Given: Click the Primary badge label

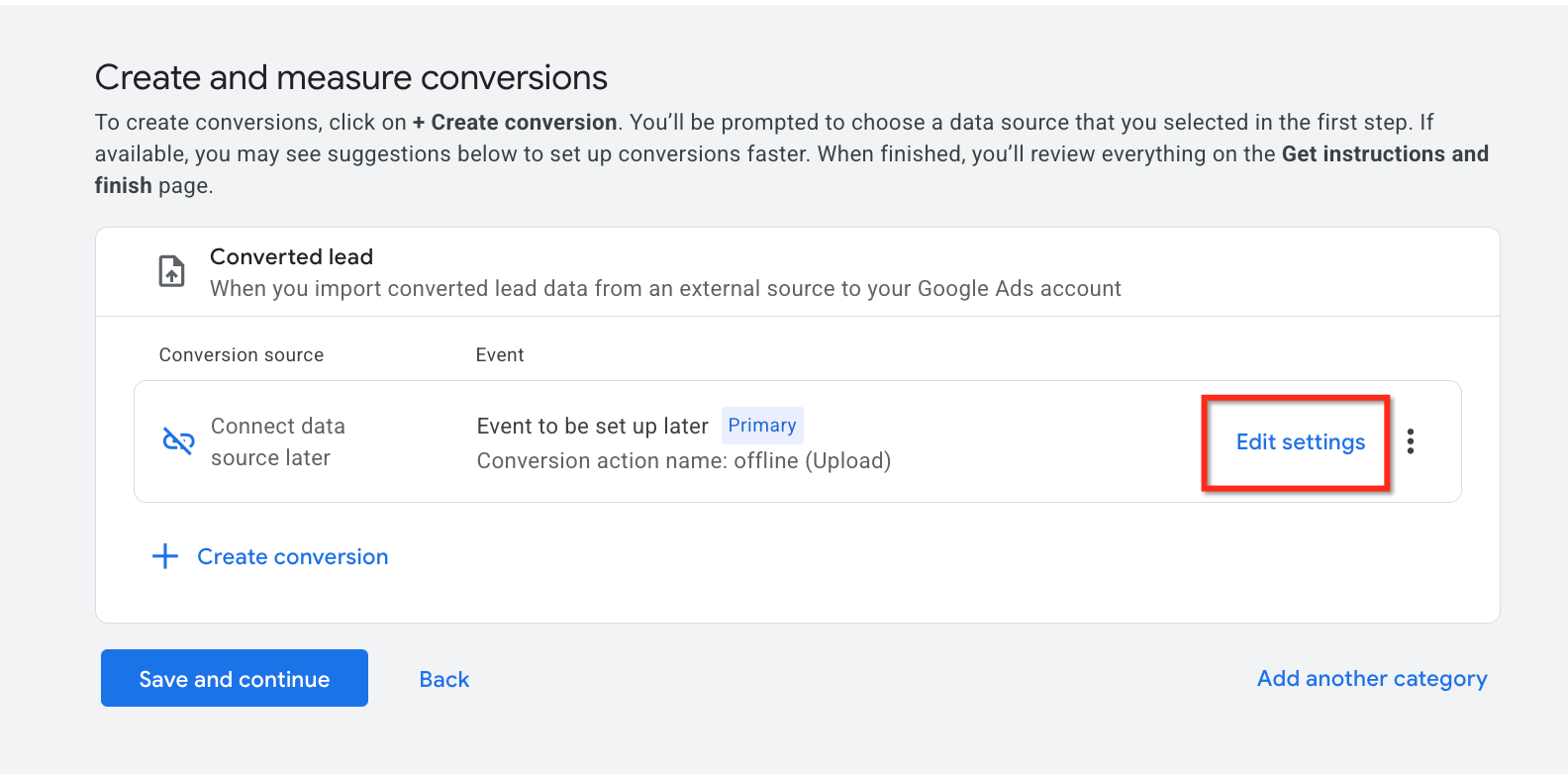Looking at the screenshot, I should (762, 425).
